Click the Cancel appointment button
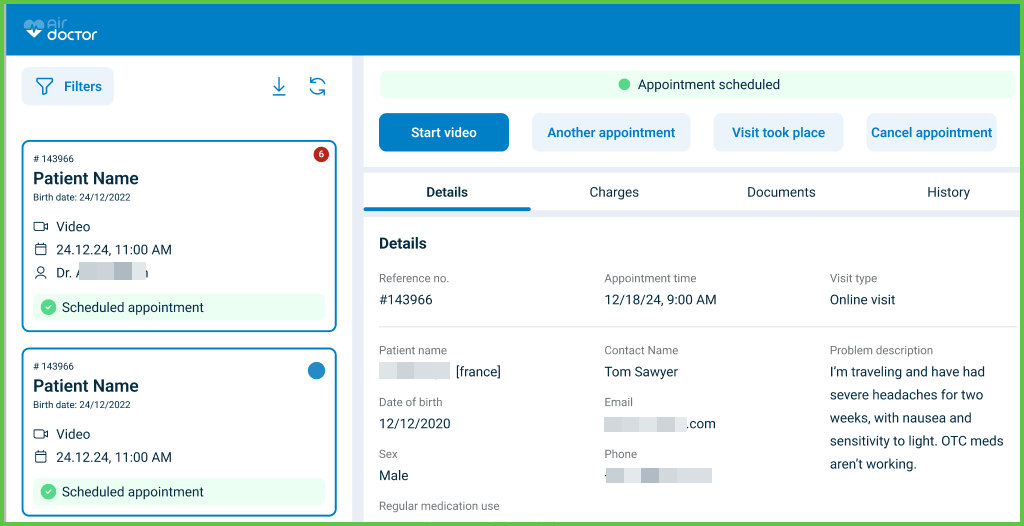 [x=931, y=132]
